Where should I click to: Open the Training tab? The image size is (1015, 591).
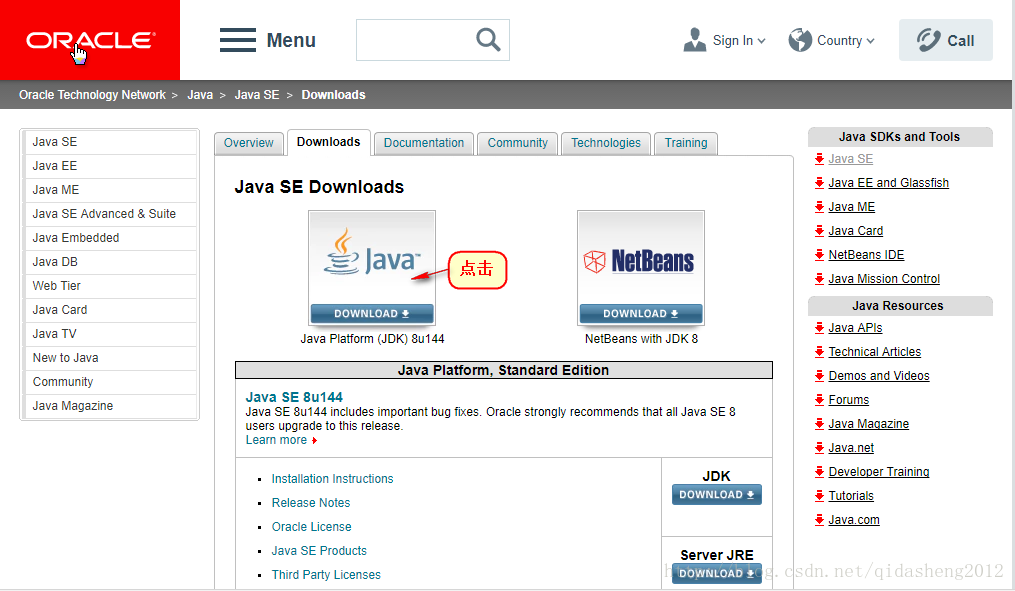point(686,142)
